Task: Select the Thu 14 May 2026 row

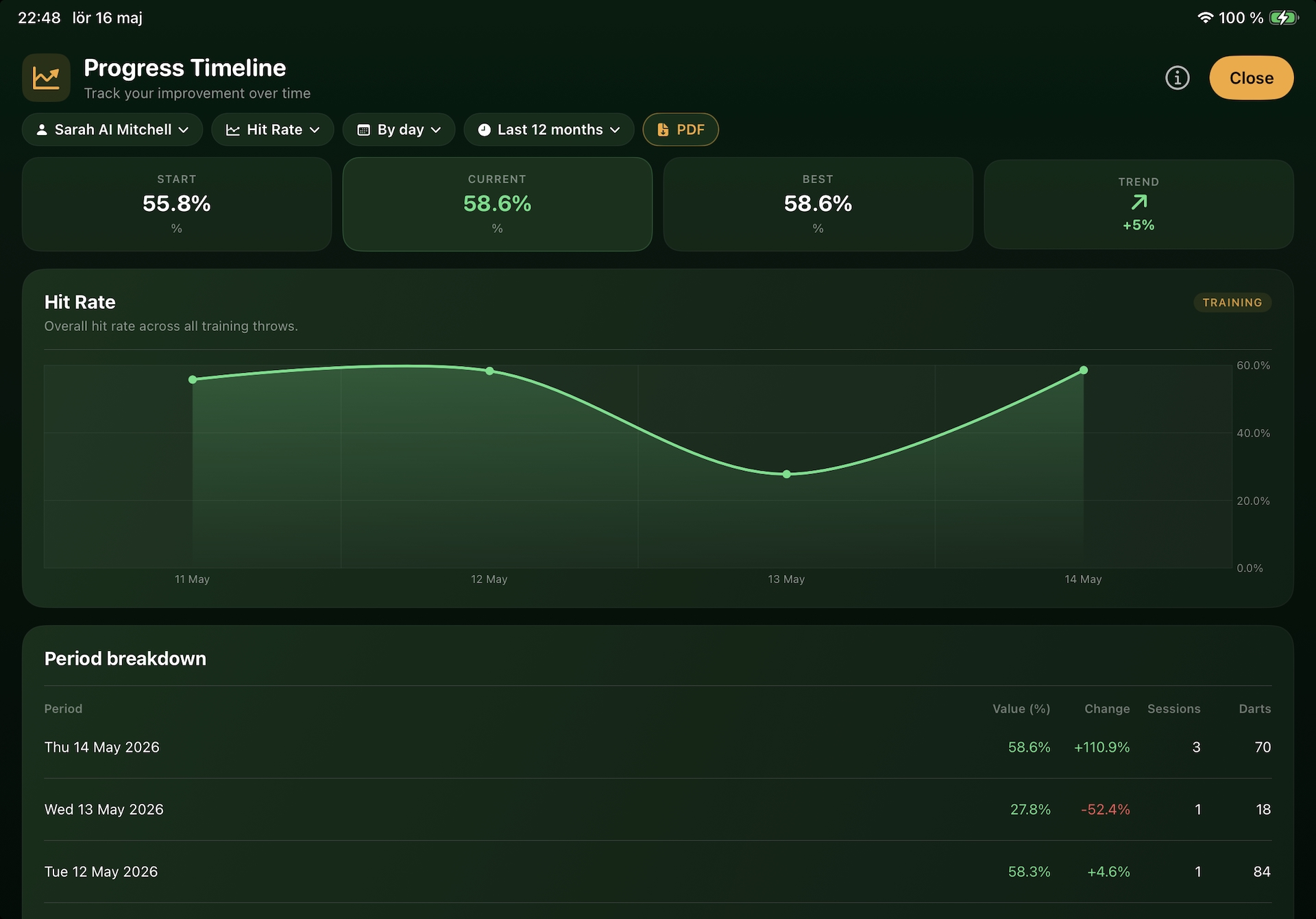Action: coord(658,747)
